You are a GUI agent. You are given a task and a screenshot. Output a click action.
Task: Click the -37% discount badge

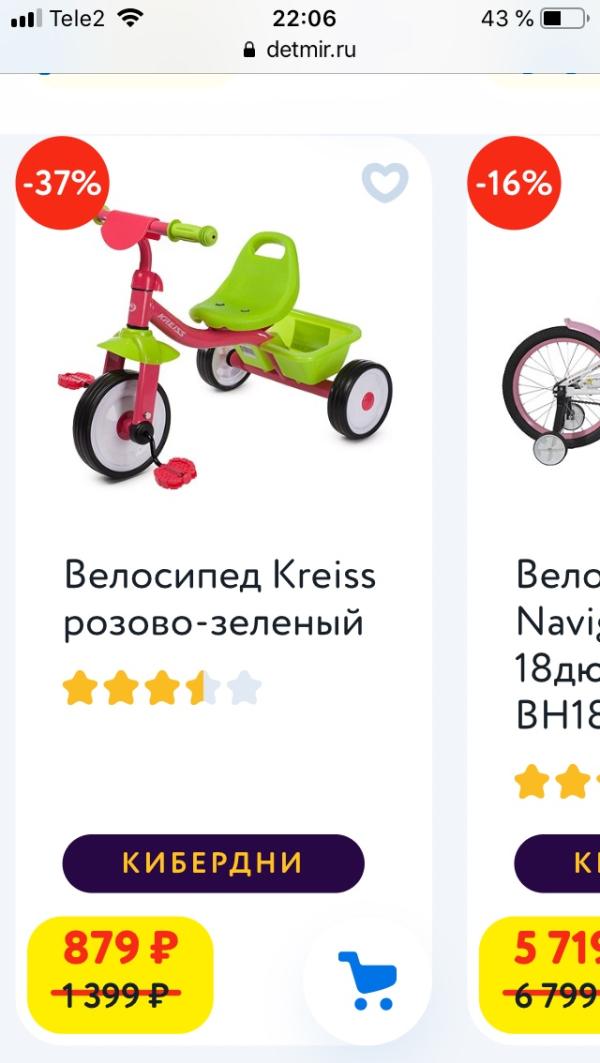pyautogui.click(x=62, y=183)
